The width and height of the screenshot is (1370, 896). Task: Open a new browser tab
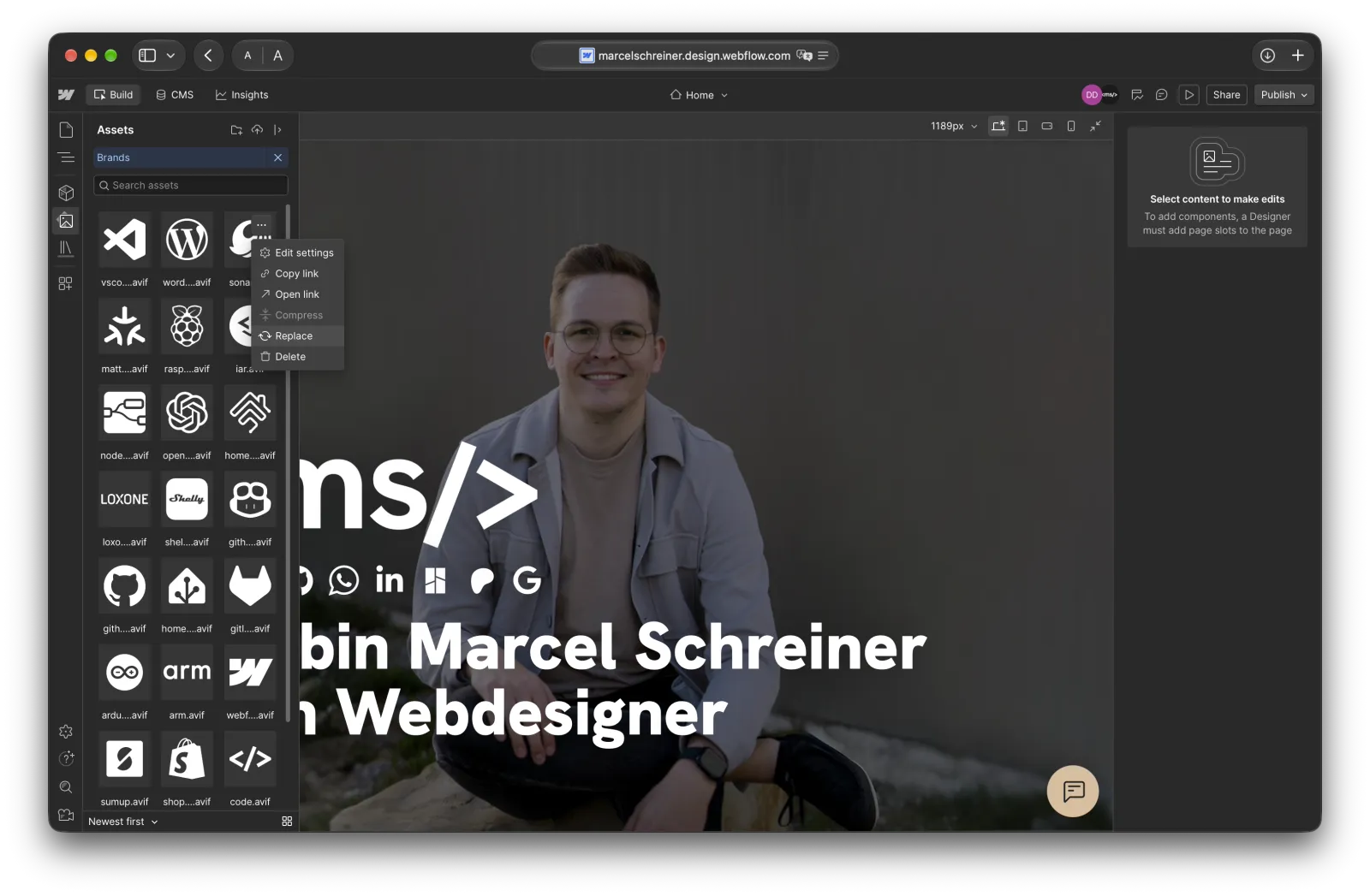[x=1298, y=56]
